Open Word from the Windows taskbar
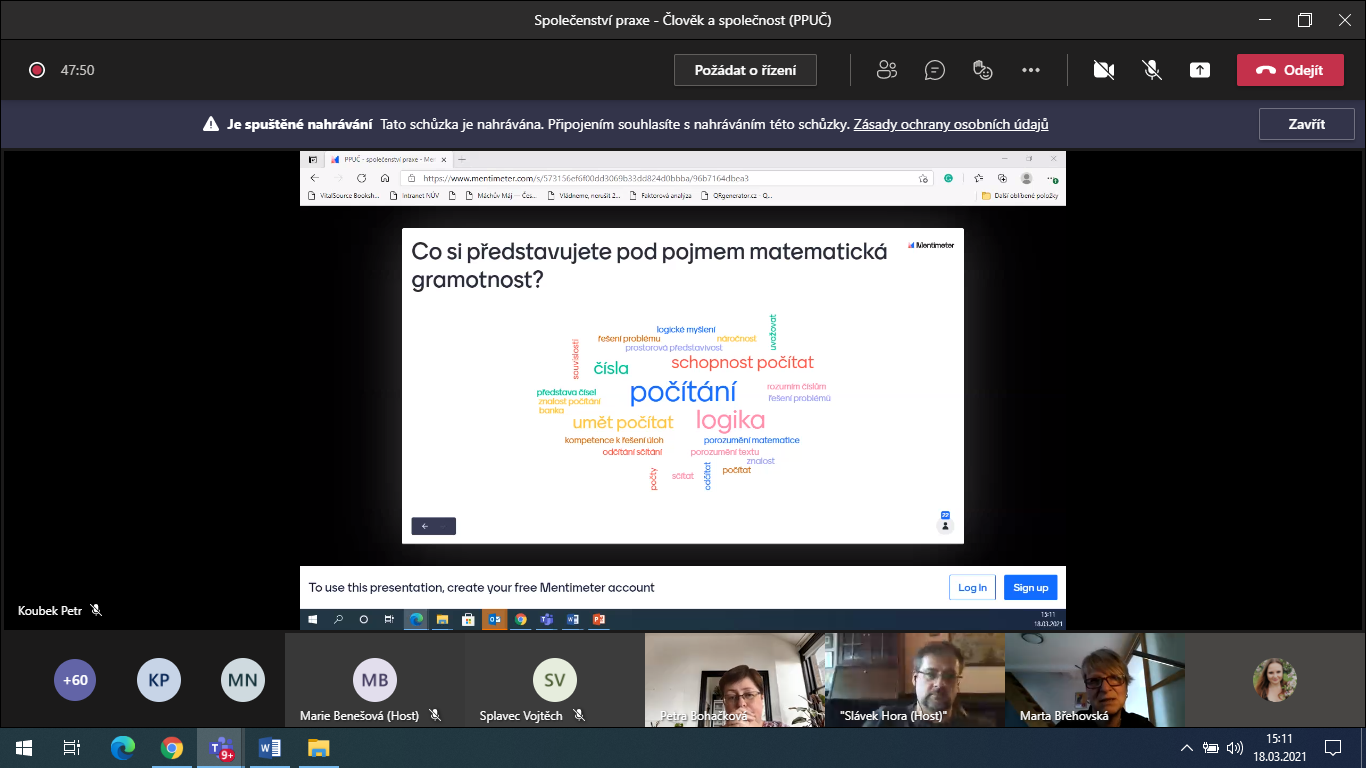 269,747
